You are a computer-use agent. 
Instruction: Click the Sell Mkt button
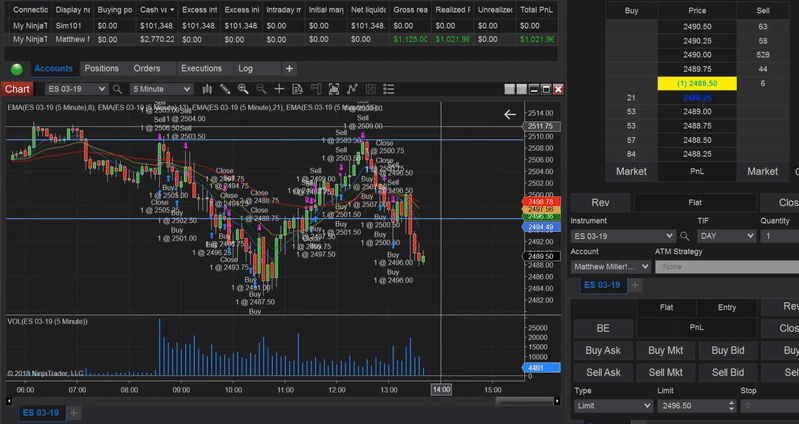[665, 373]
